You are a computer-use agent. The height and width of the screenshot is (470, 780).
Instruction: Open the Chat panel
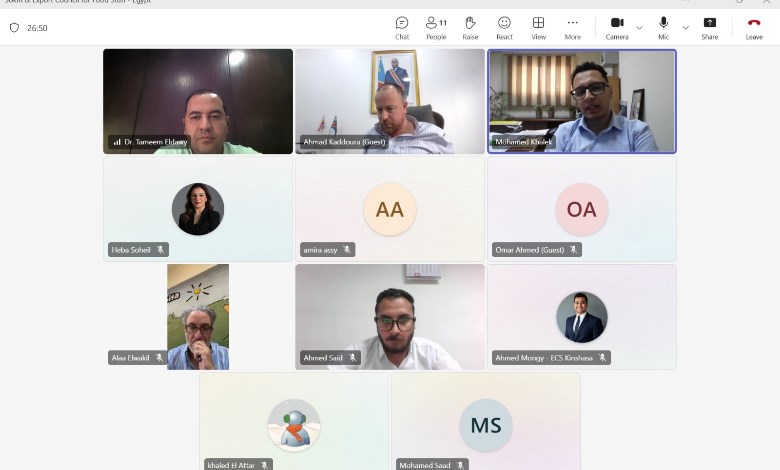pos(402,28)
